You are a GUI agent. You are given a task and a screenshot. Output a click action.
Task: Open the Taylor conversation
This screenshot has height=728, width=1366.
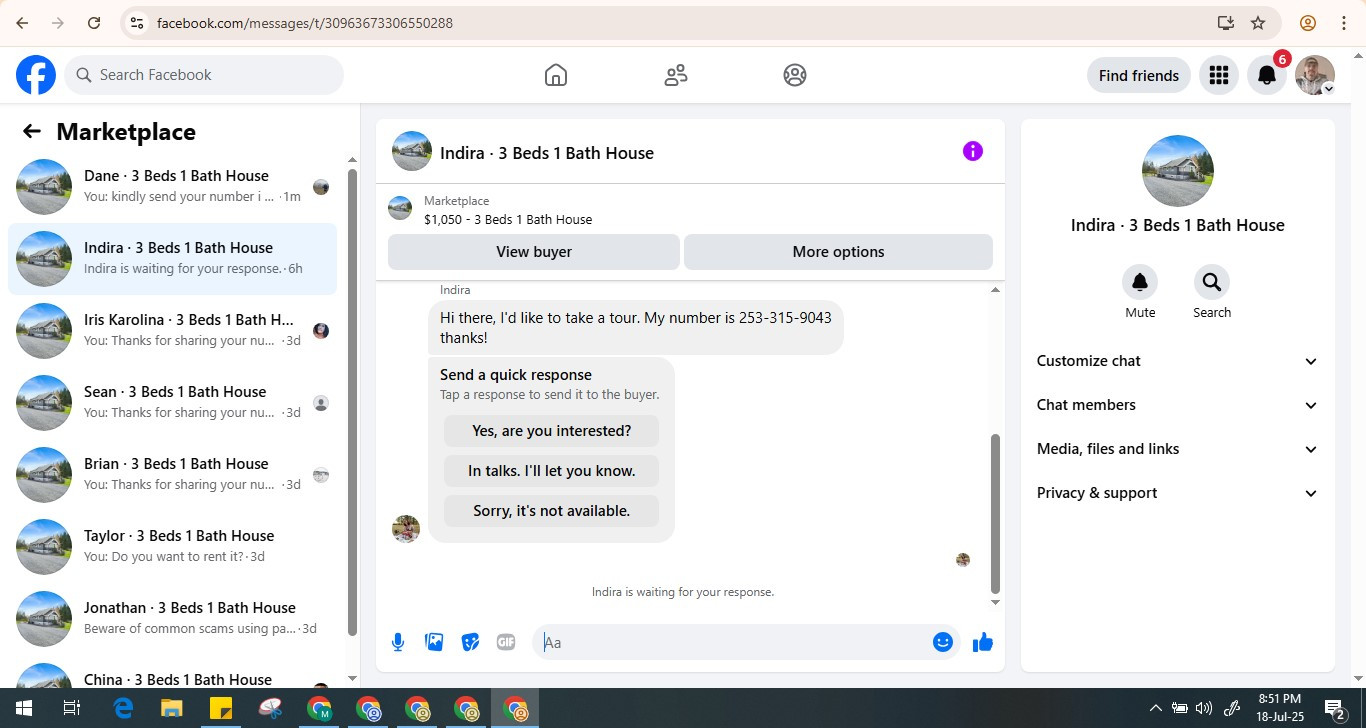tap(172, 547)
